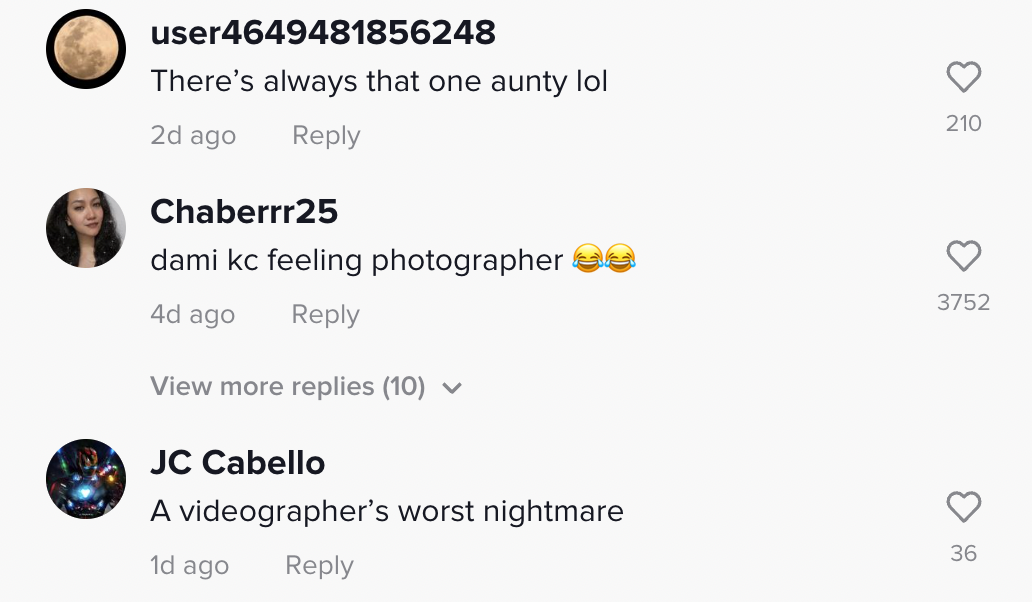
Task: Select the "dami kc feeling photographer" comment text
Action: (x=357, y=261)
